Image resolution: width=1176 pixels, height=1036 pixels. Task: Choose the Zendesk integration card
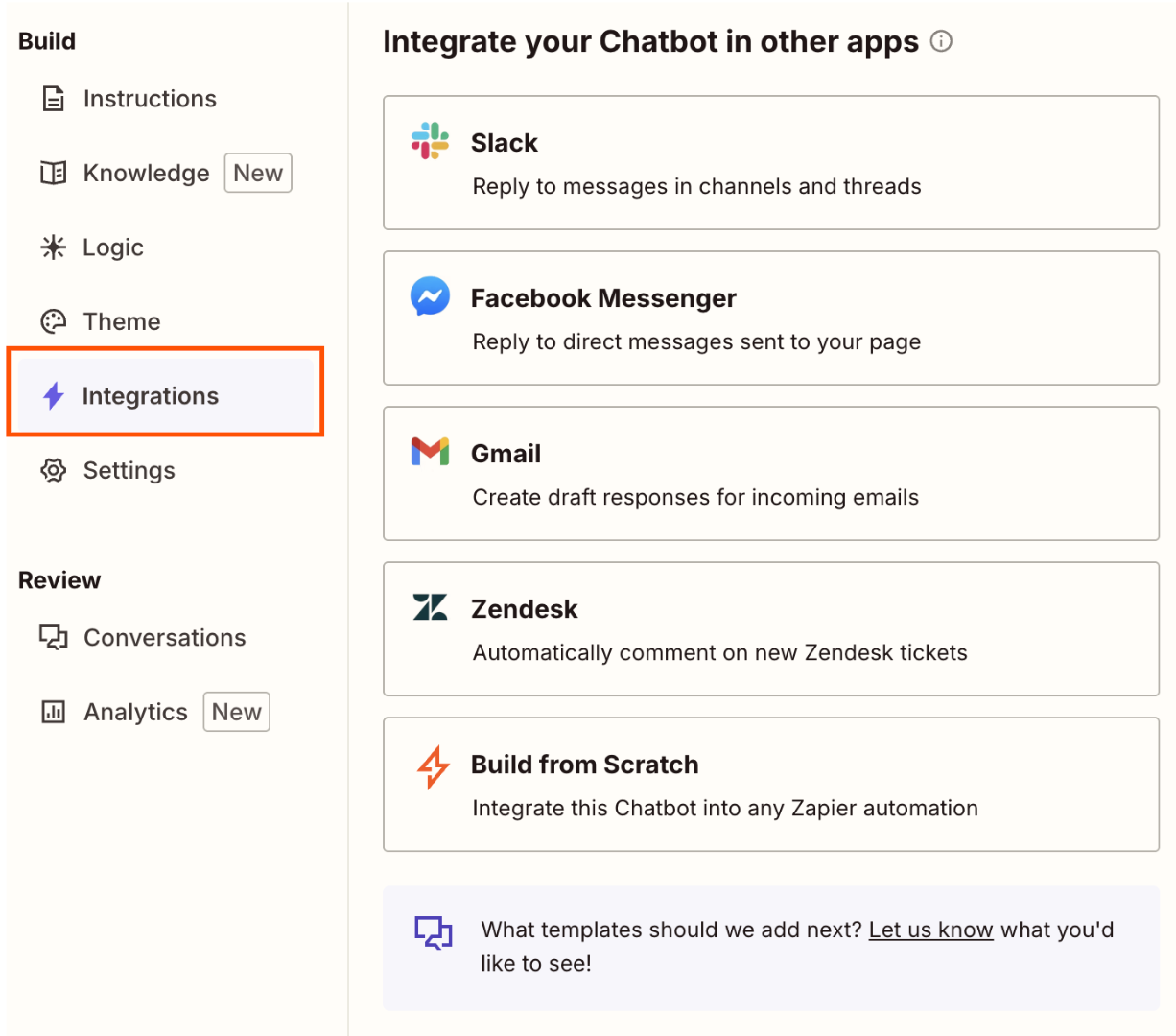click(x=771, y=628)
